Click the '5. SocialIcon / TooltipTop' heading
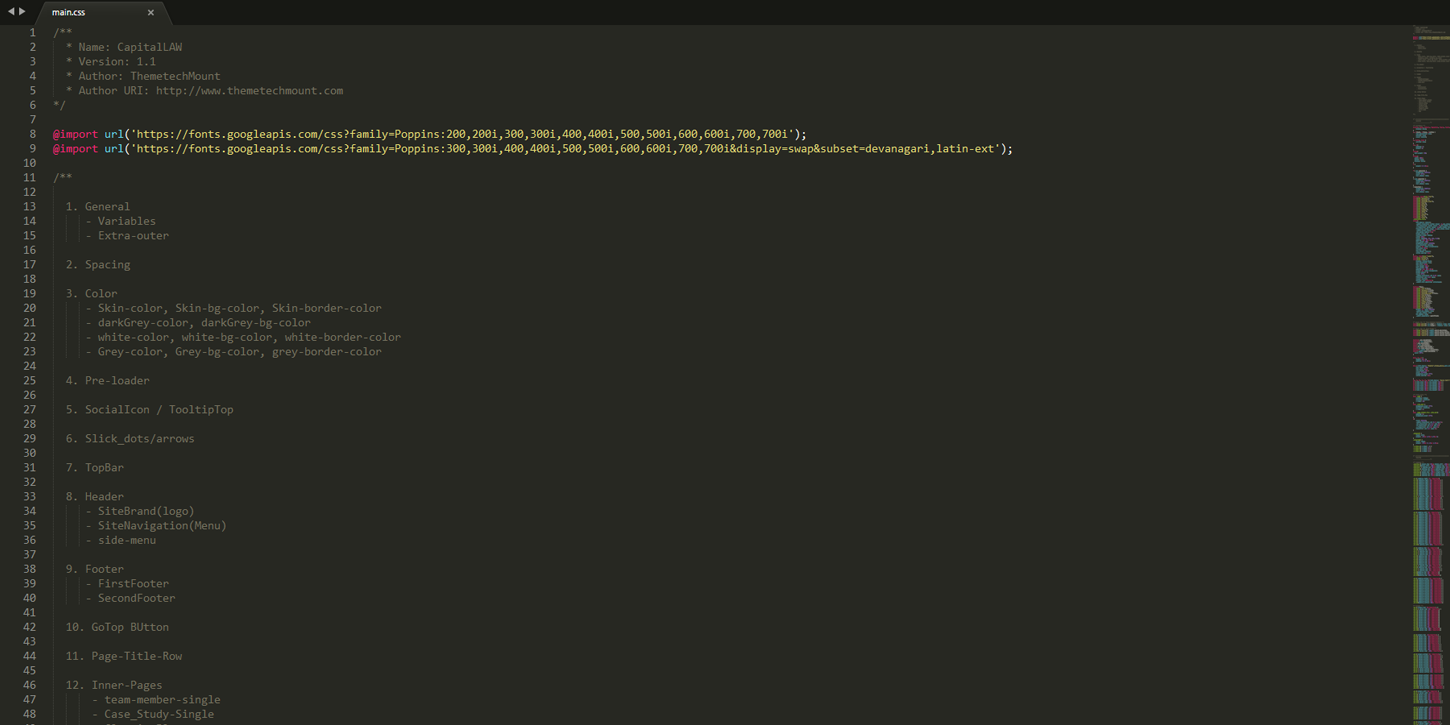 click(150, 409)
